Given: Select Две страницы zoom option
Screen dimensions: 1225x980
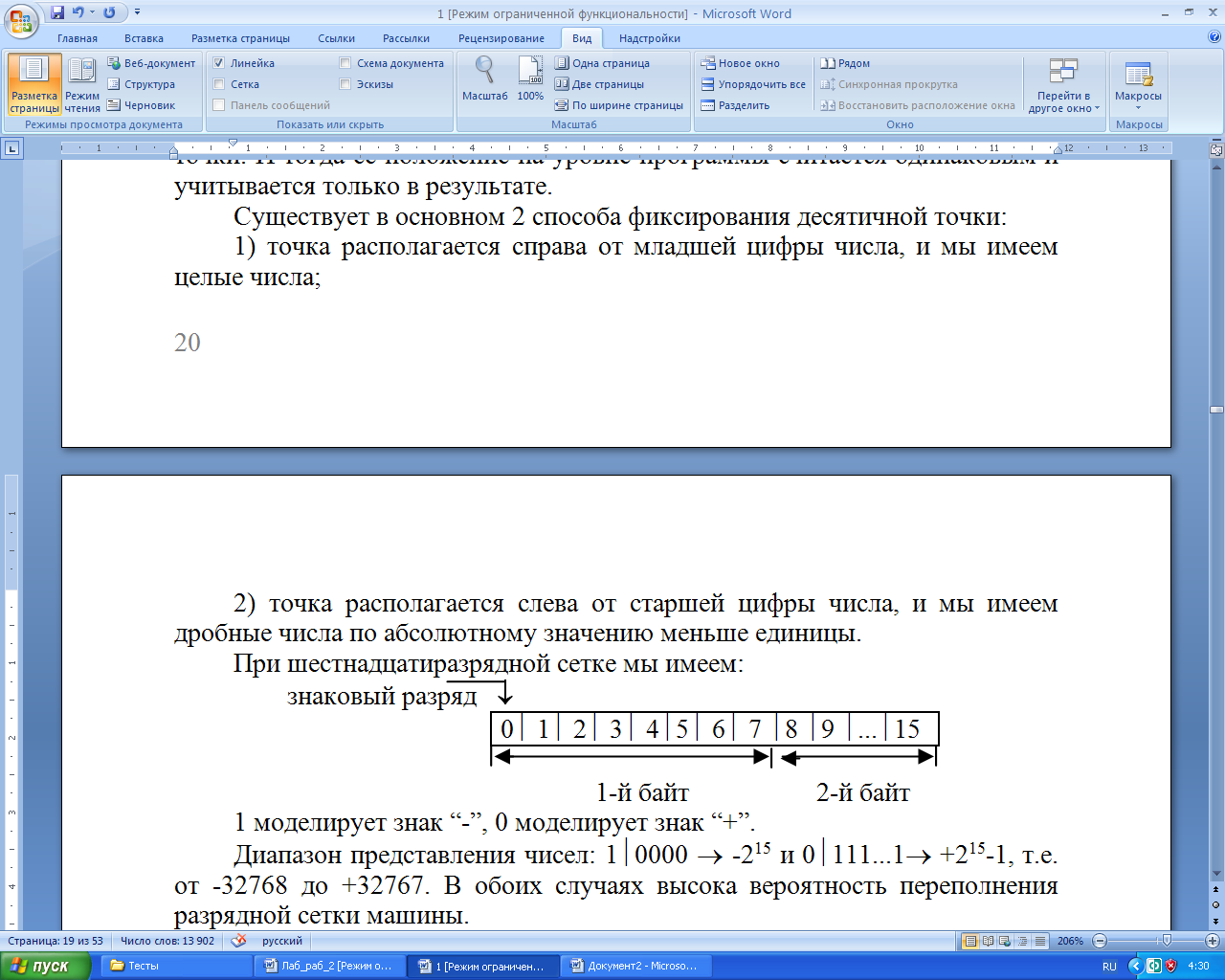Looking at the screenshot, I should 600,84.
